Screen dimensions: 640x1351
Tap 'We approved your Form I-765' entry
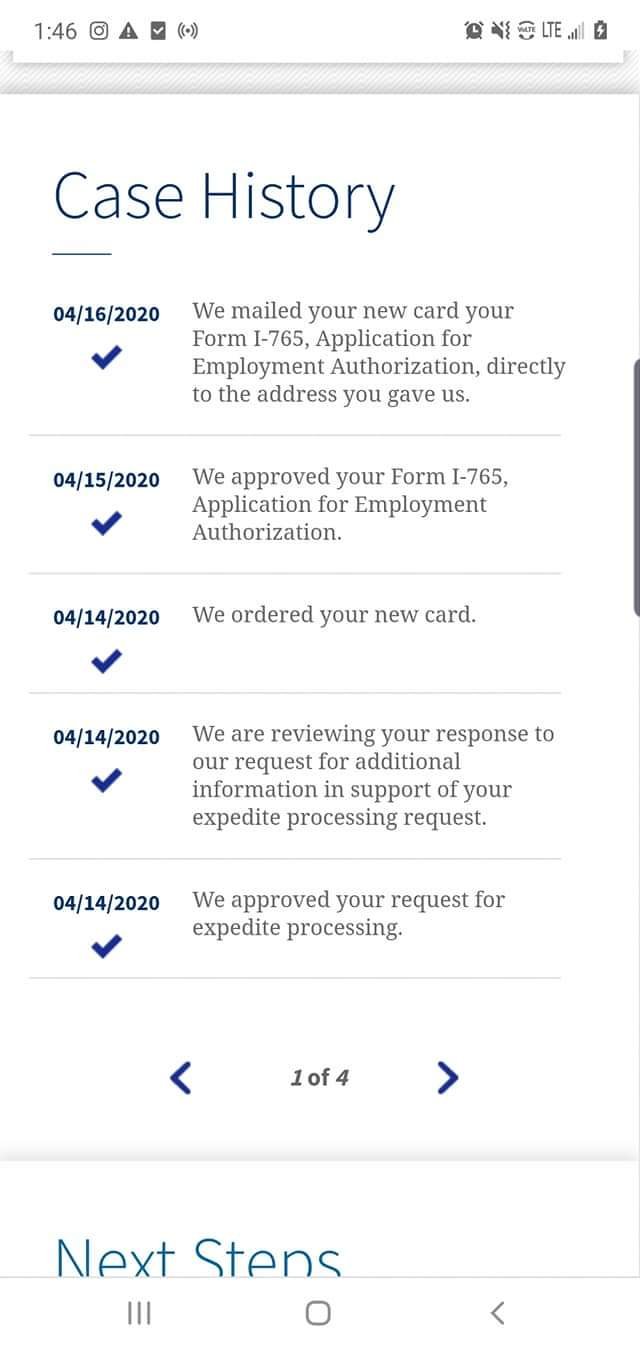(350, 504)
